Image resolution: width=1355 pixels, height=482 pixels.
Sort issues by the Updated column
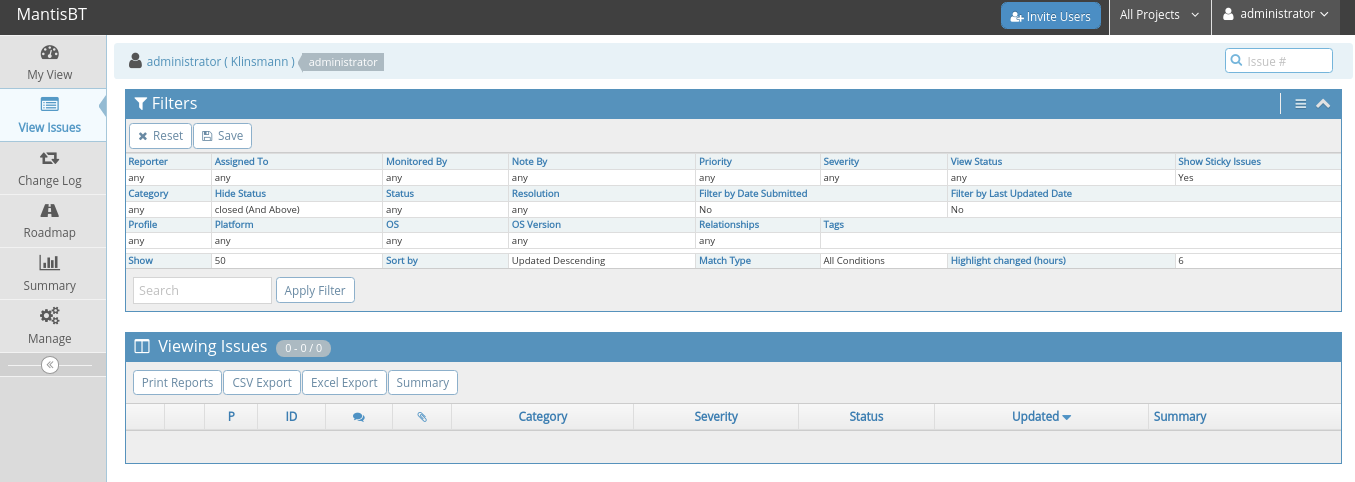pos(1035,417)
